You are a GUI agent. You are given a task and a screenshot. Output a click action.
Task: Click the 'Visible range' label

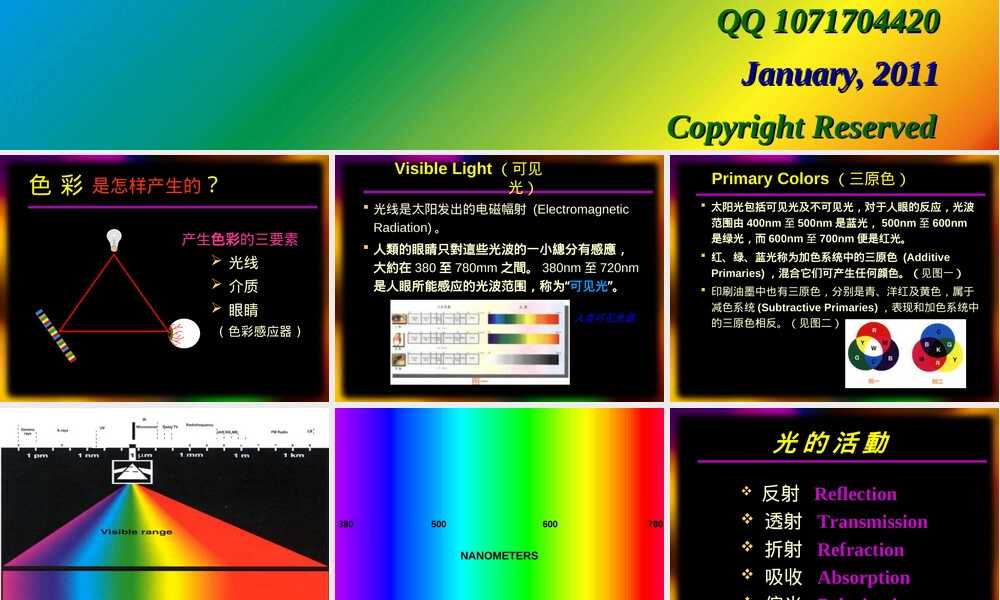coord(136,531)
